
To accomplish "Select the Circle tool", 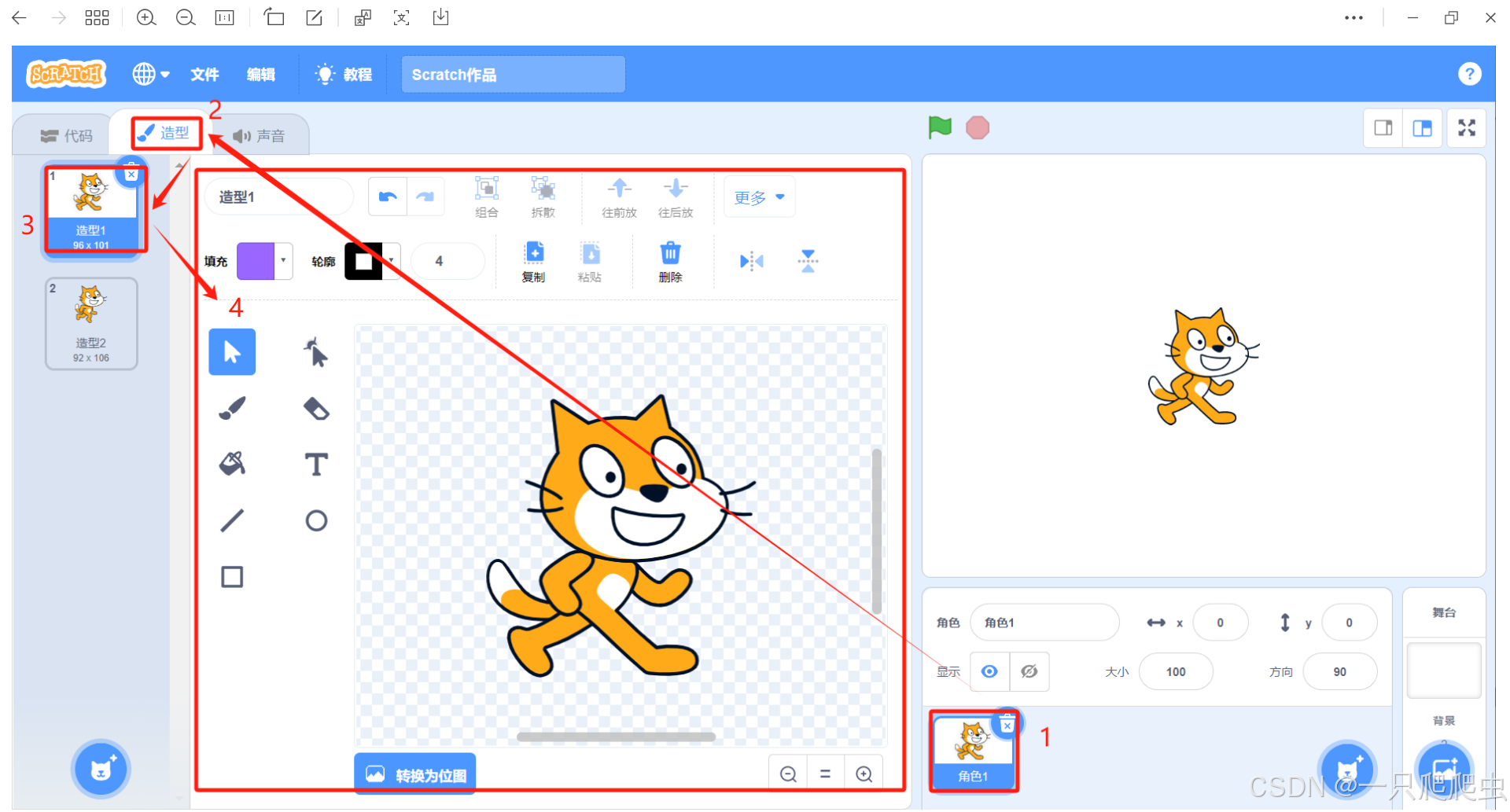I will pyautogui.click(x=316, y=520).
